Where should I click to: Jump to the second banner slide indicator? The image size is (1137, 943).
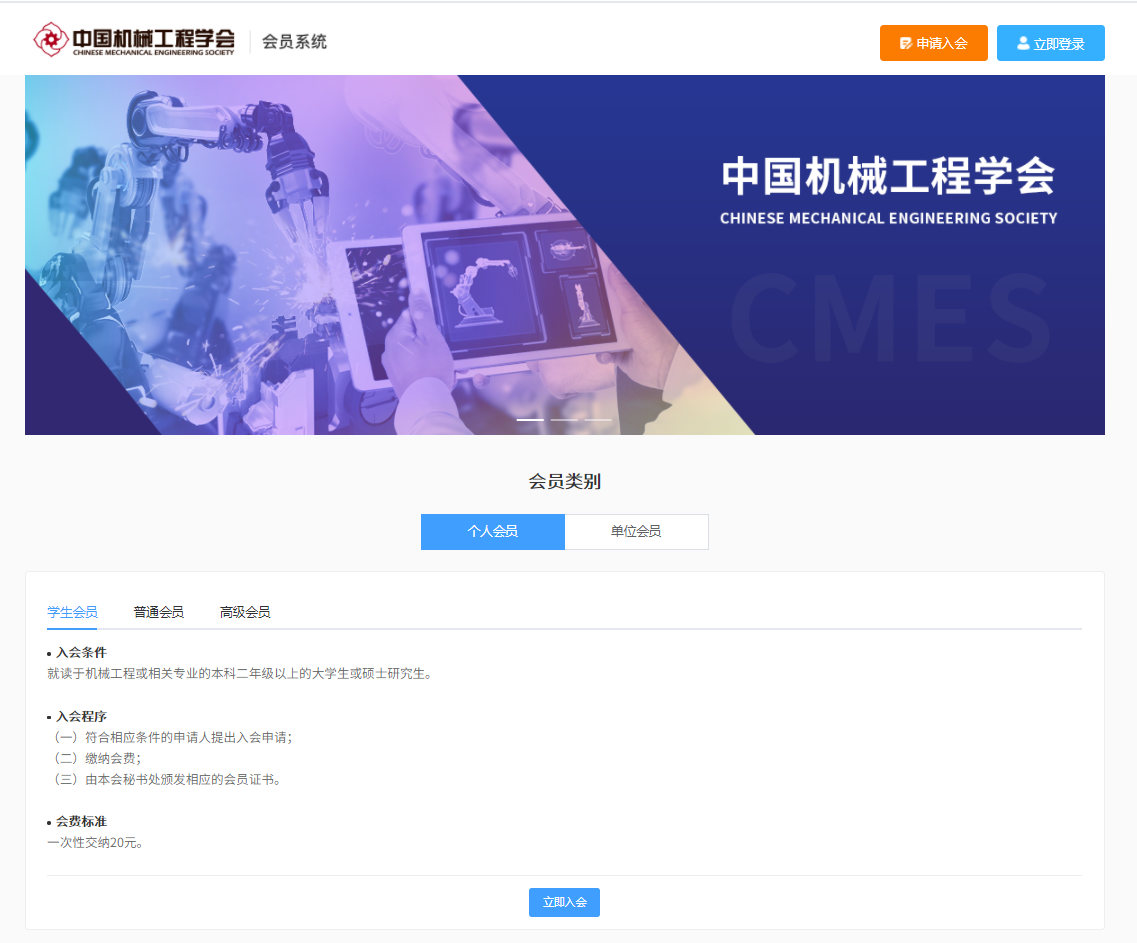(x=564, y=420)
